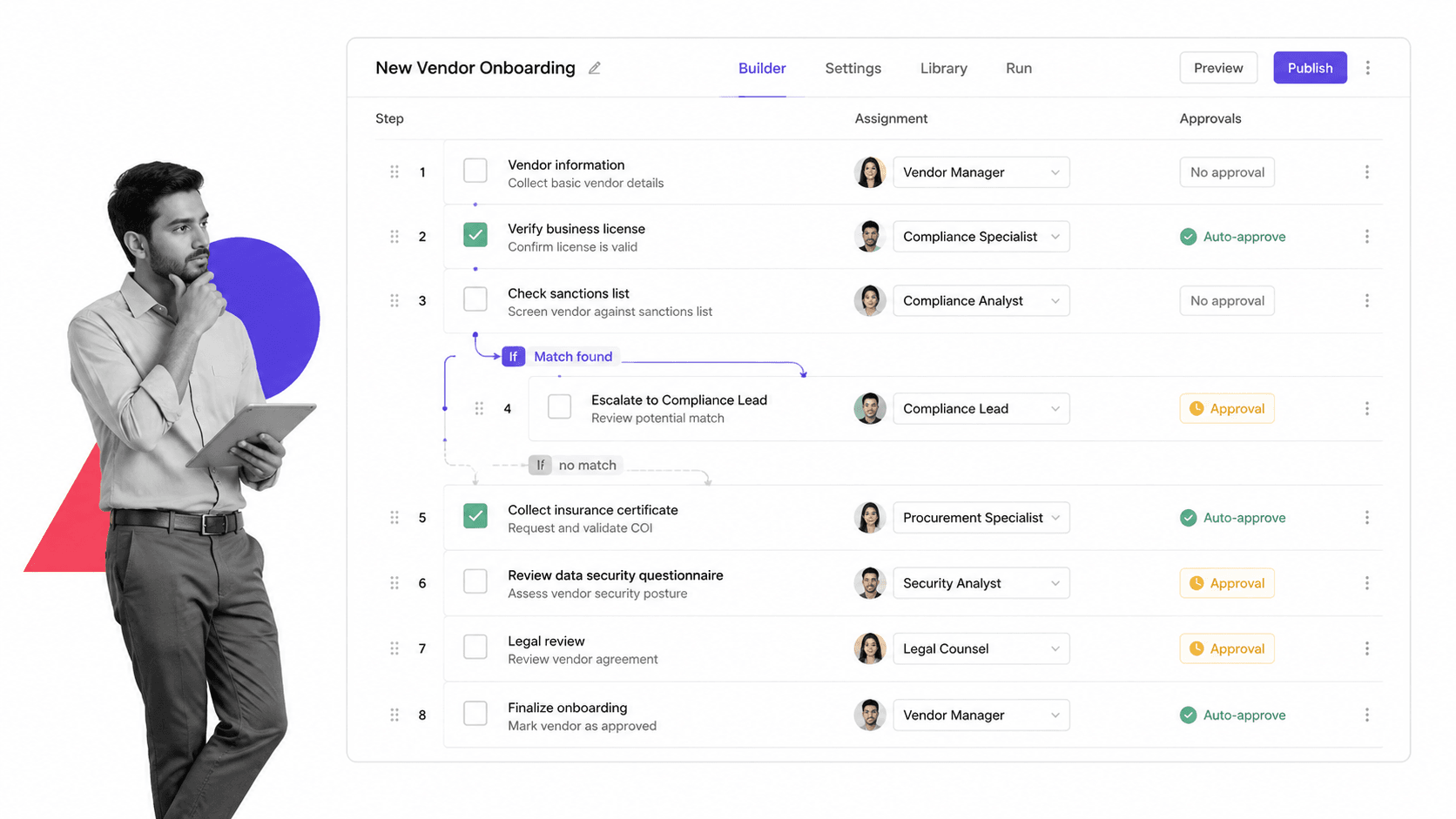
Task: Switch to the Settings tab
Action: 853,68
